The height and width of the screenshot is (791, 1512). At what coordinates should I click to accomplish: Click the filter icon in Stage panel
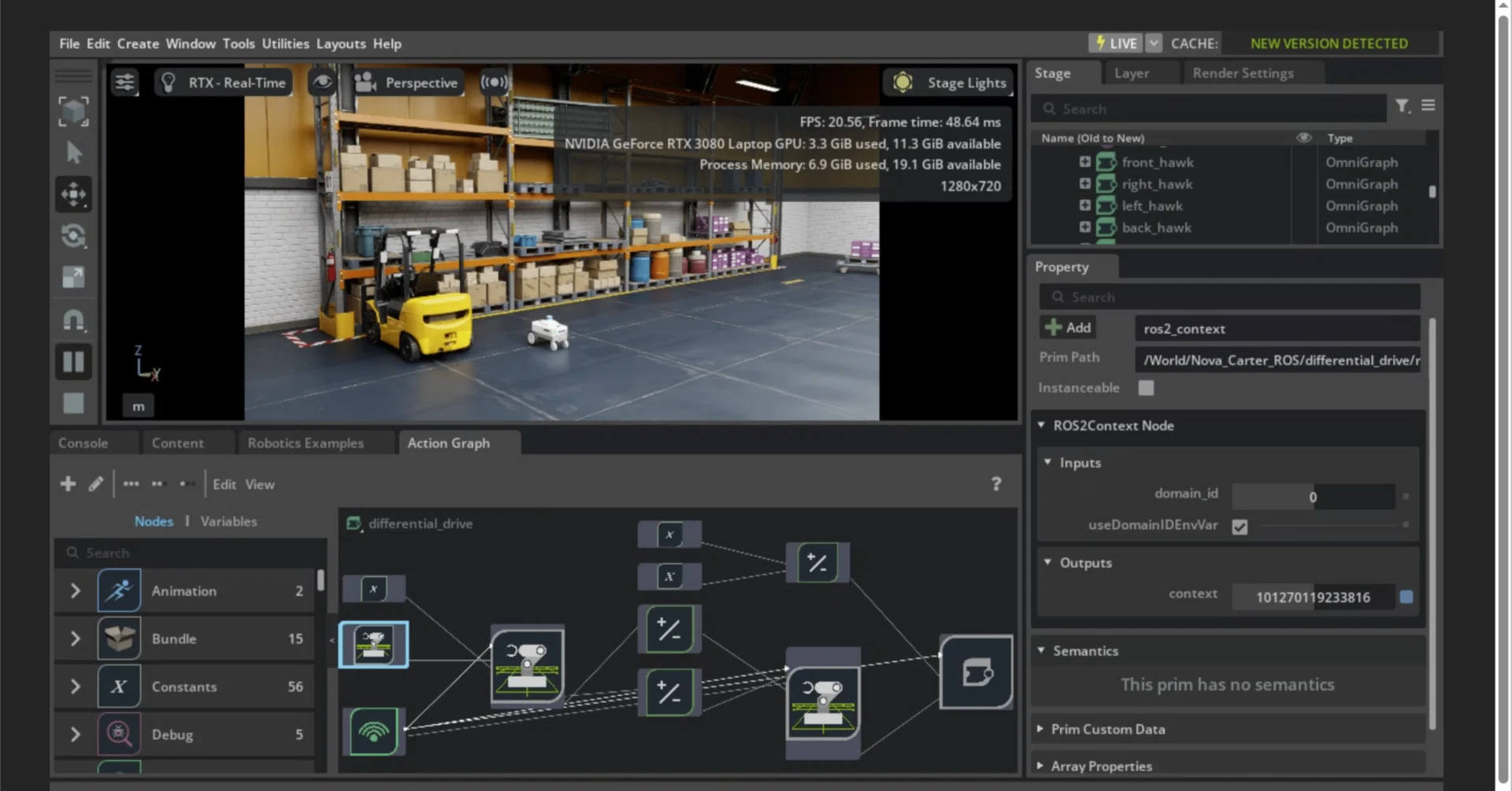tap(1403, 106)
